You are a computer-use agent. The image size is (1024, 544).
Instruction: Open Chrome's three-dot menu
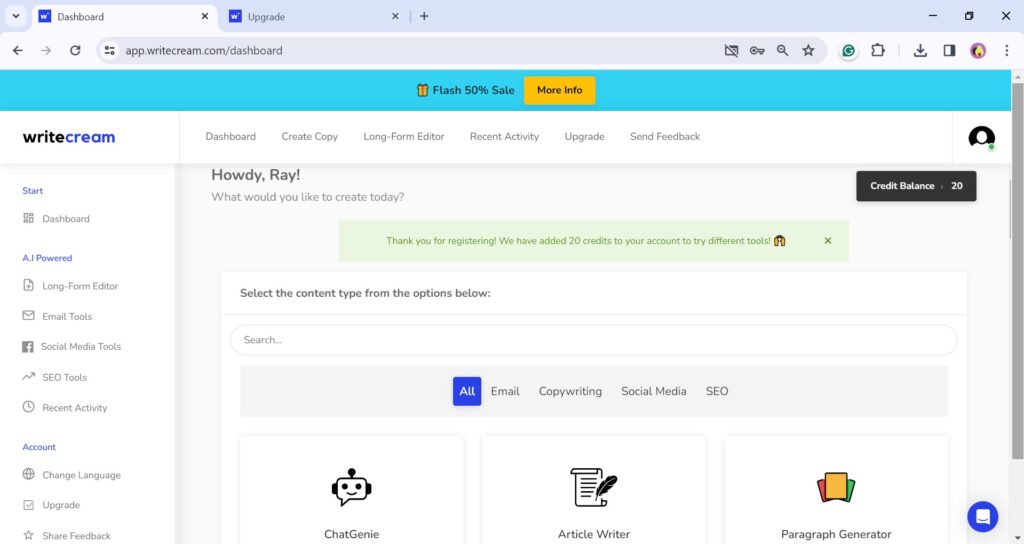tap(1006, 50)
